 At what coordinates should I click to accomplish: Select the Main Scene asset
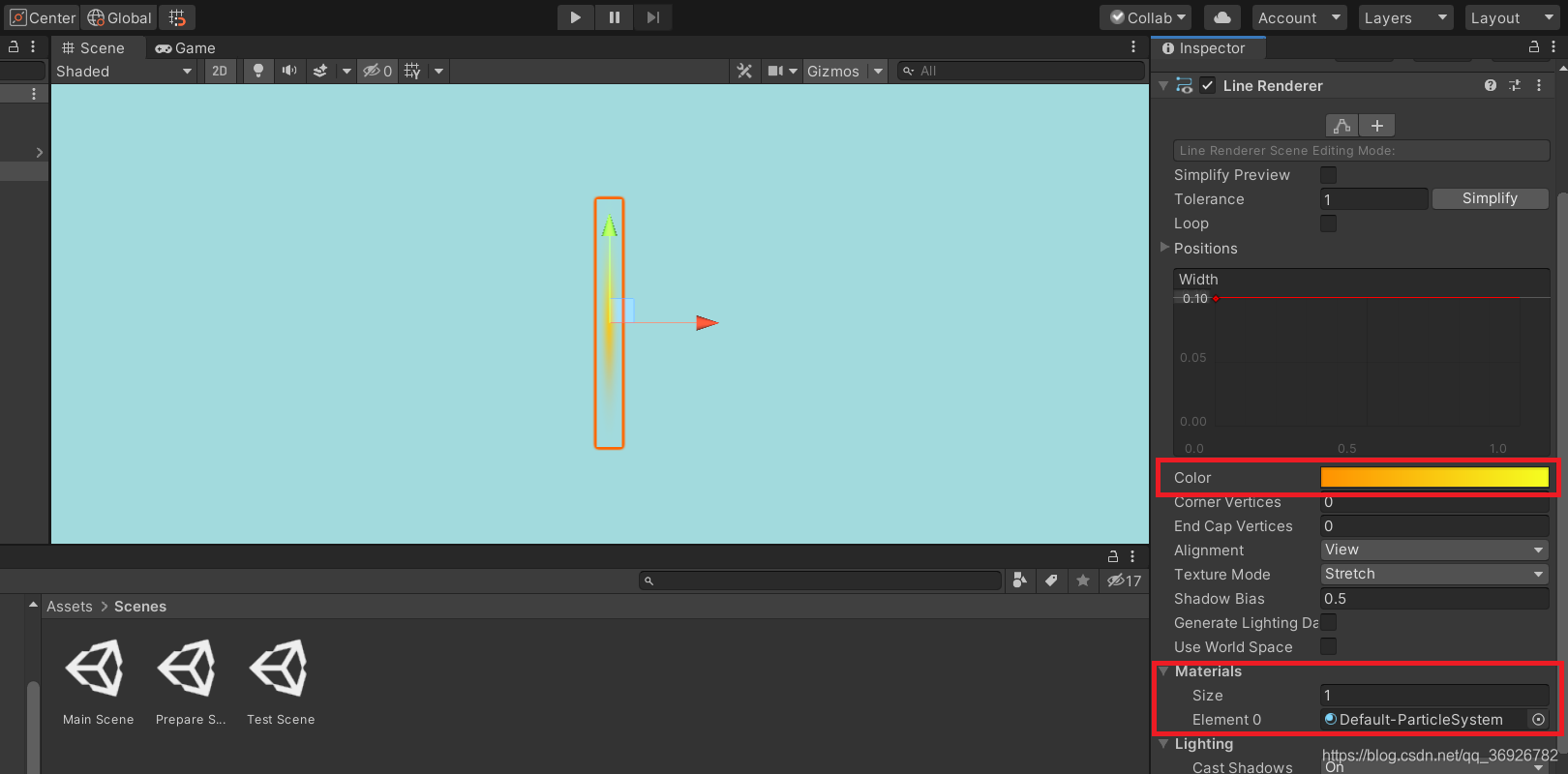point(98,681)
